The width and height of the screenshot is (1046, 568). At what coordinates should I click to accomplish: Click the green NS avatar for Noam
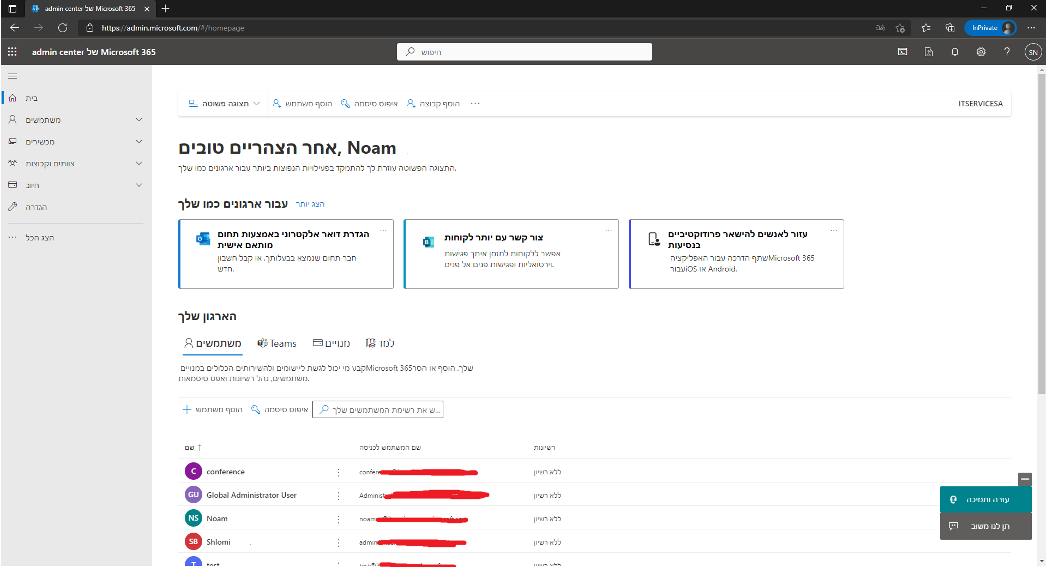coord(193,518)
